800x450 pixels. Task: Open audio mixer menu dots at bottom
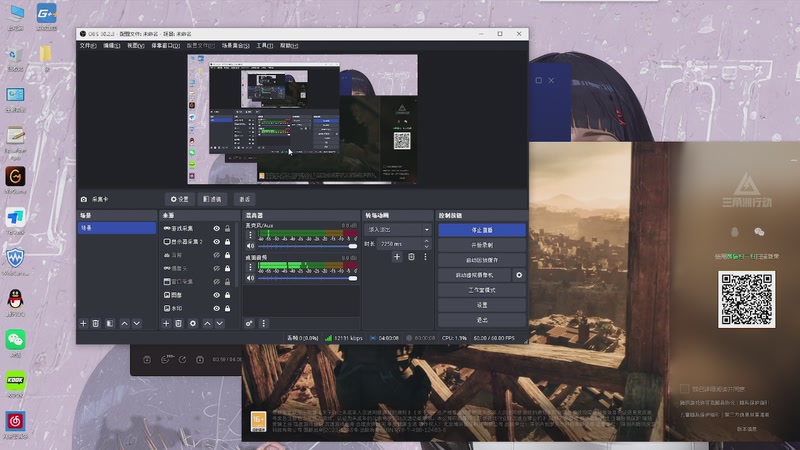pyautogui.click(x=263, y=323)
